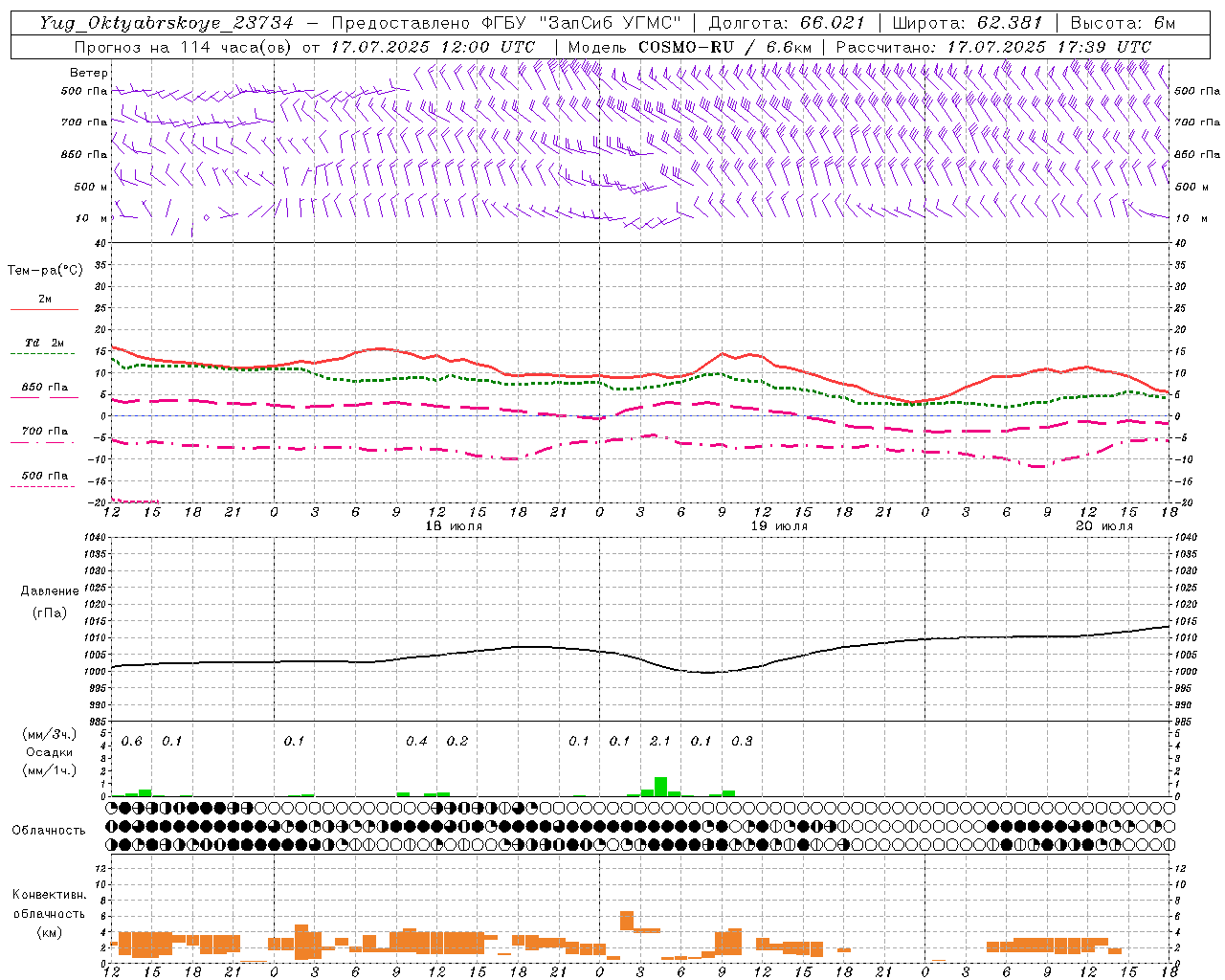Select the provider text "ЗапСиб УГМС"
The image size is (1225, 980).
pos(609,23)
